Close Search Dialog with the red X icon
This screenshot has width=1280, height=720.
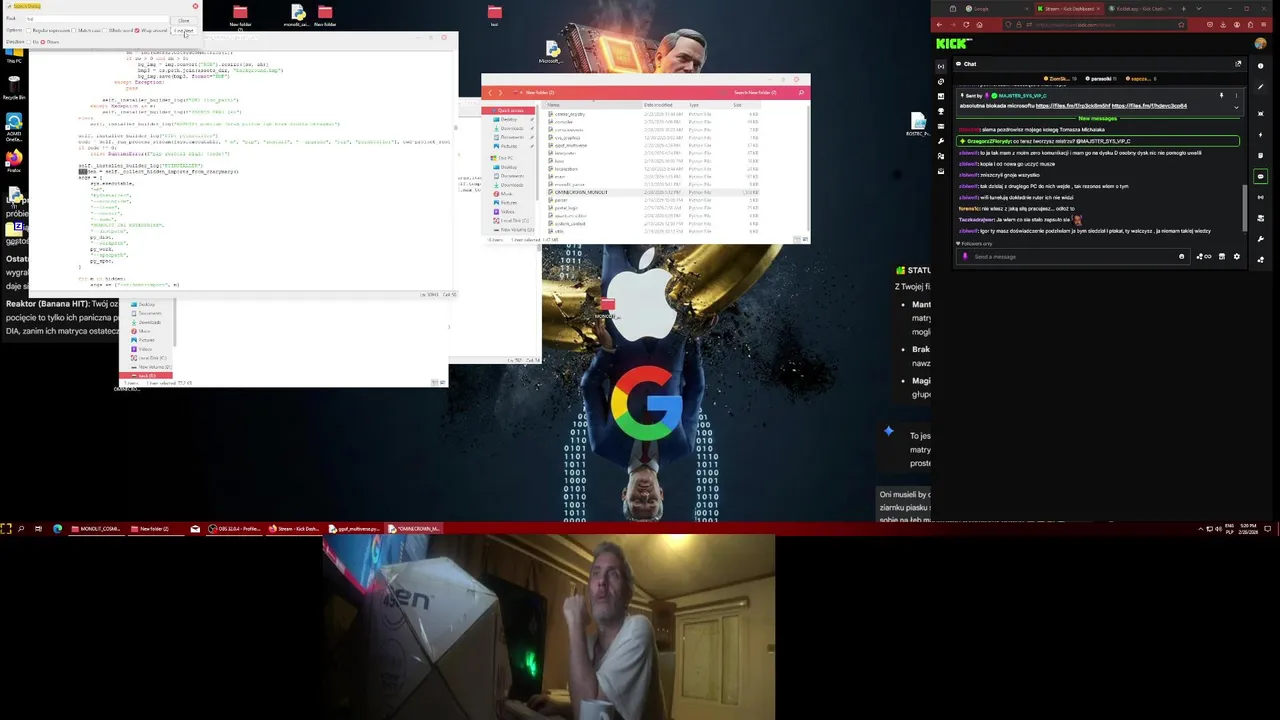click(x=195, y=6)
